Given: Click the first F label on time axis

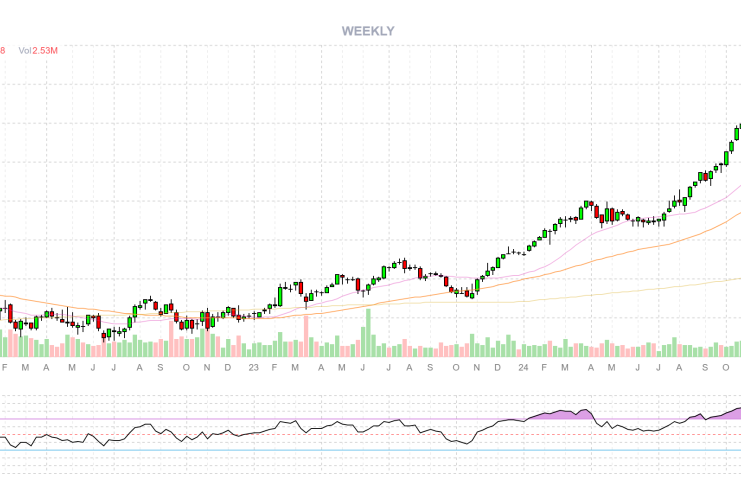Looking at the screenshot, I should tap(5, 367).
